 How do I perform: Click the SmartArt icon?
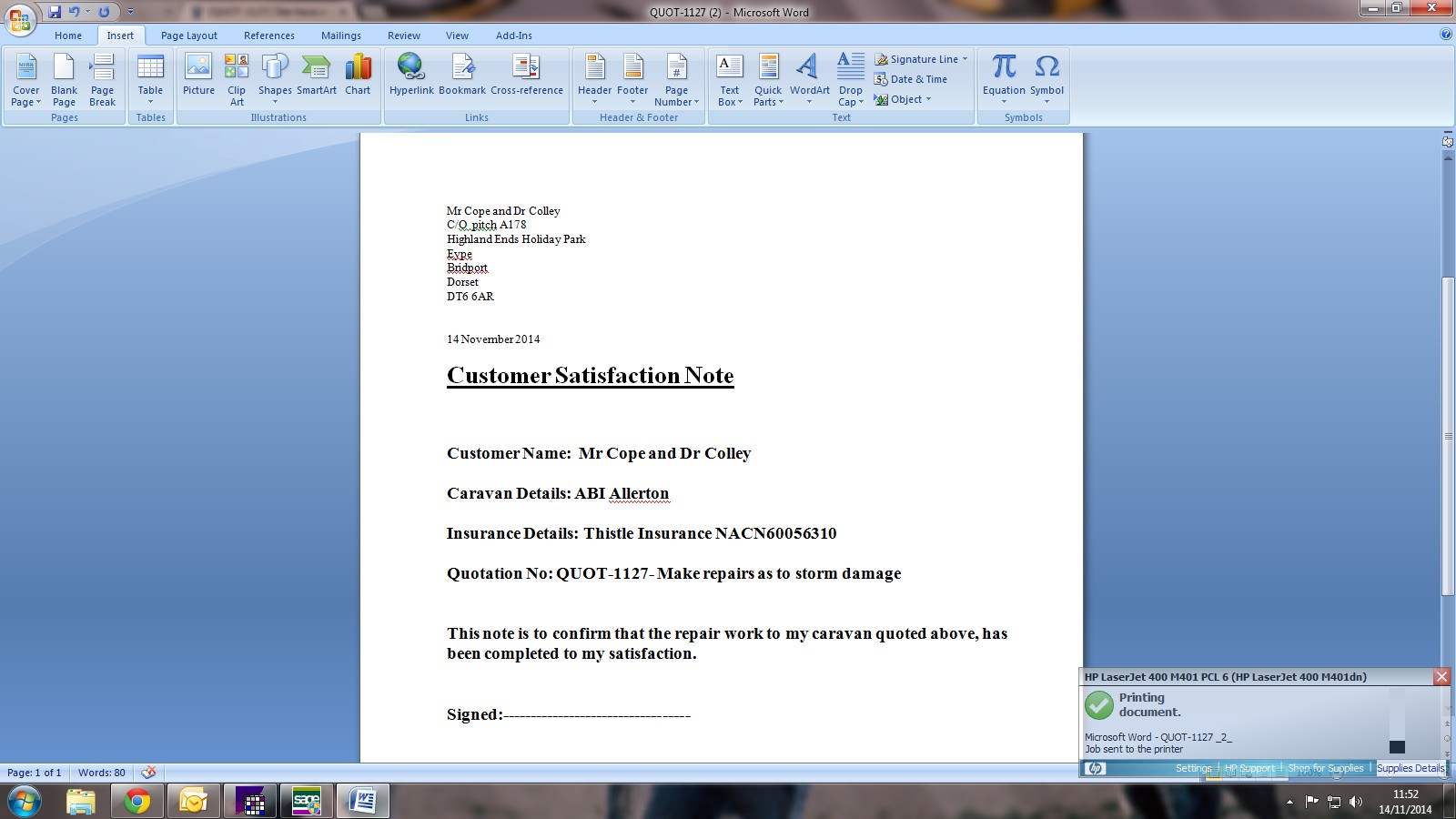coord(316,76)
